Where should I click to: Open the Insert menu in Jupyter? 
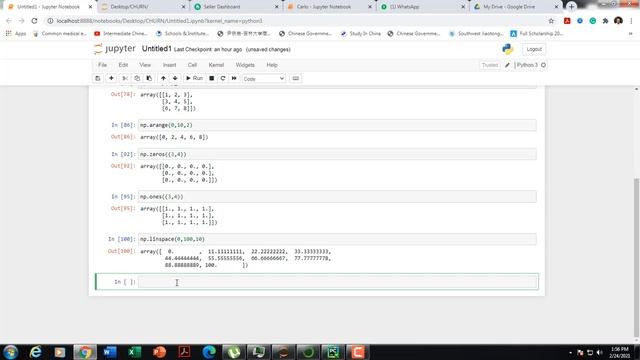169,65
